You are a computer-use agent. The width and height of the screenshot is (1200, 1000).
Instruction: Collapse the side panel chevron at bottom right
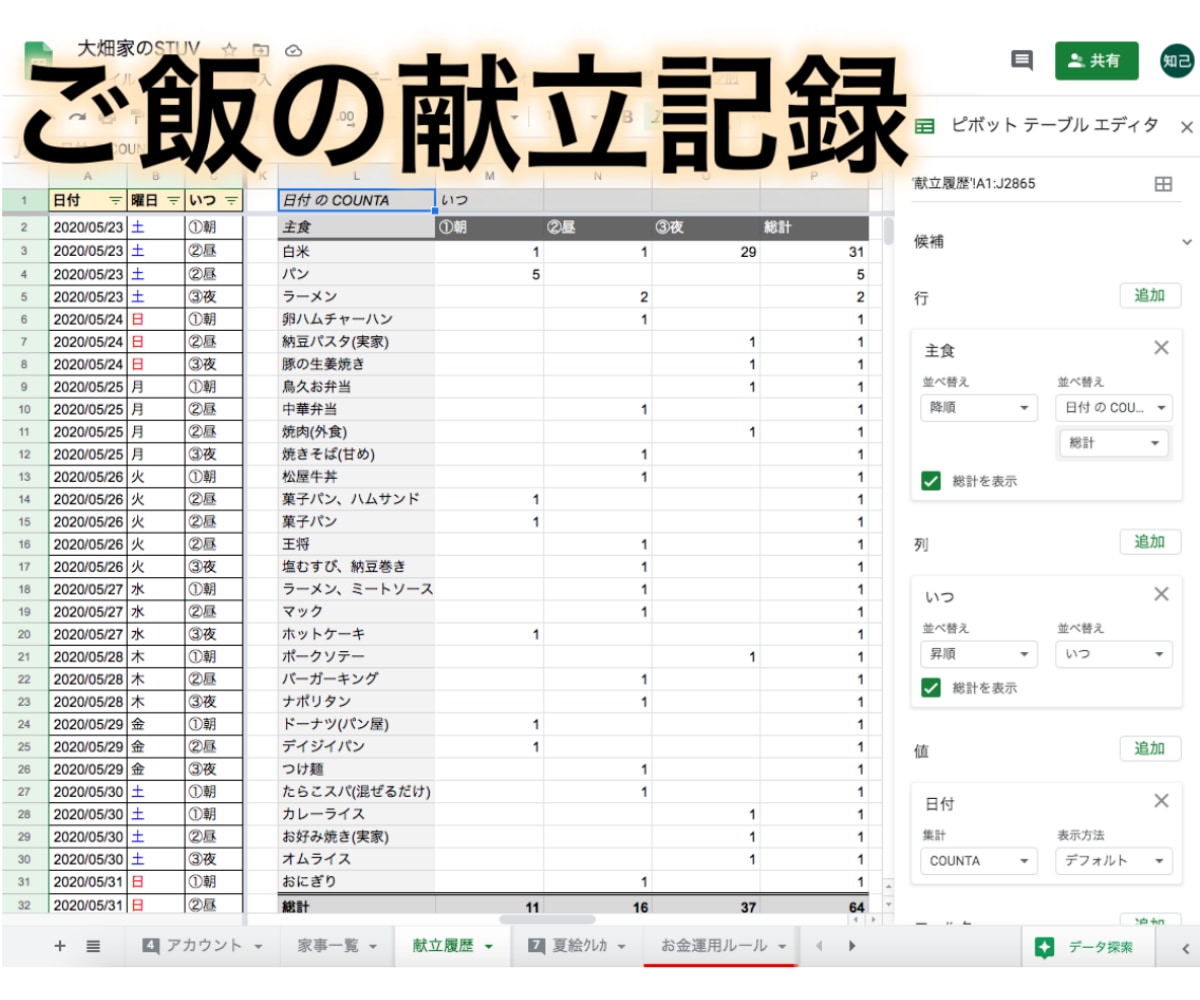click(1186, 948)
